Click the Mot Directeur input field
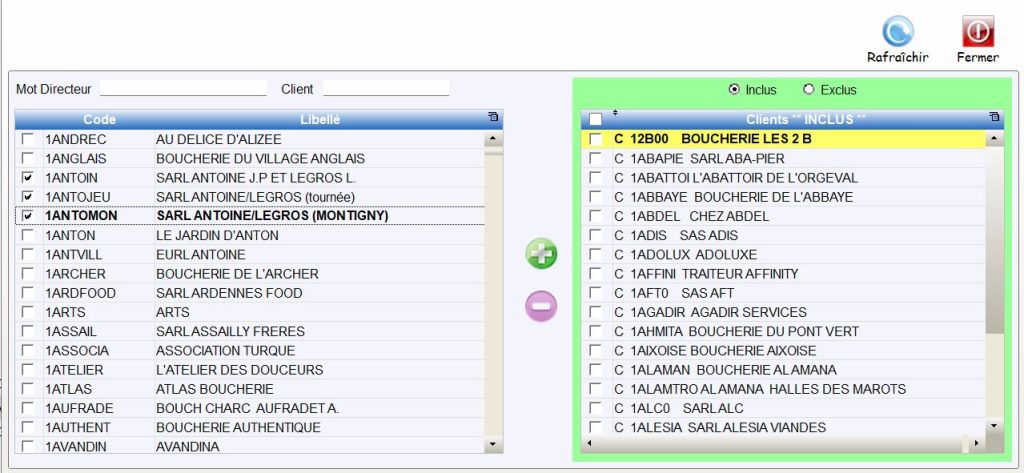 (x=183, y=89)
